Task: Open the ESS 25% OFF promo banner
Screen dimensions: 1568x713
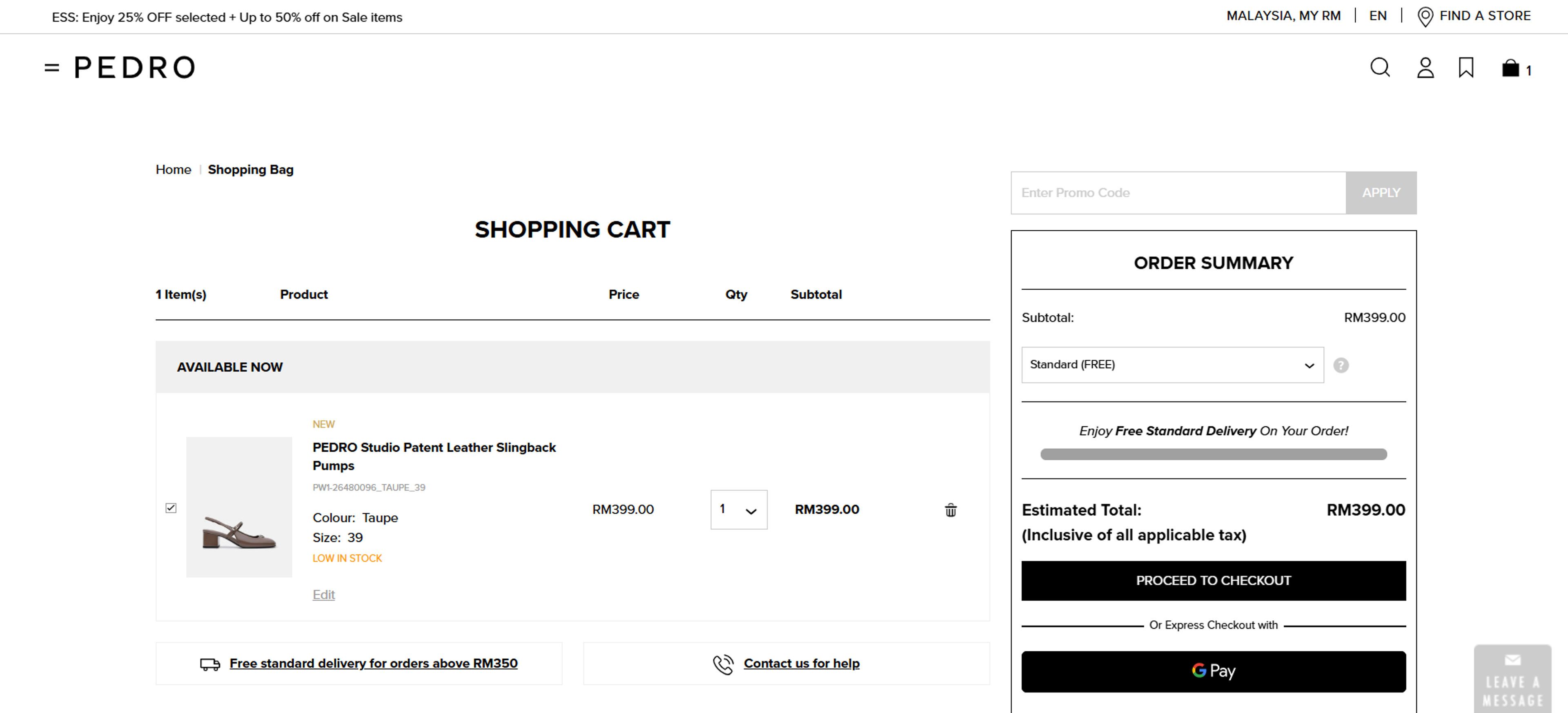Action: (x=227, y=17)
